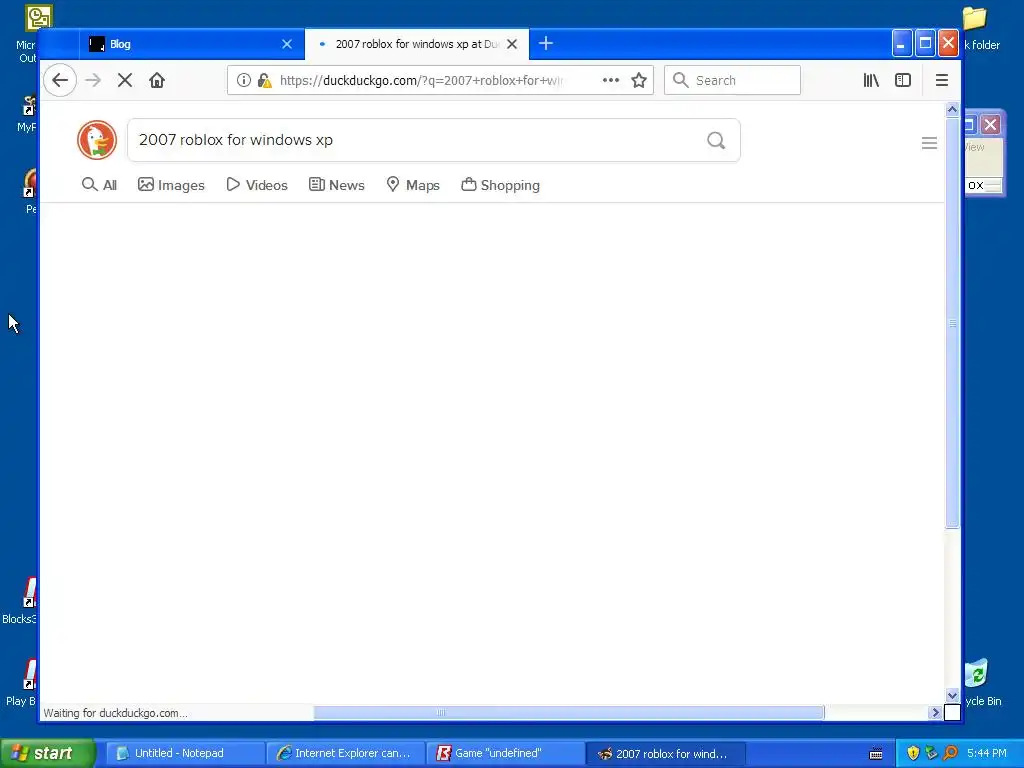
Task: Open the Shopping results tab
Action: tap(500, 185)
